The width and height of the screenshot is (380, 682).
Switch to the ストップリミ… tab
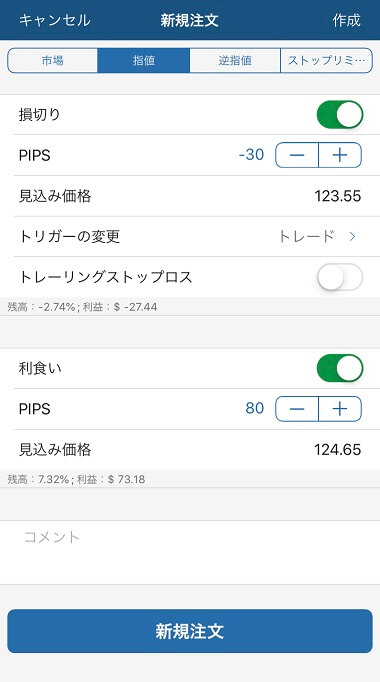tap(327, 60)
